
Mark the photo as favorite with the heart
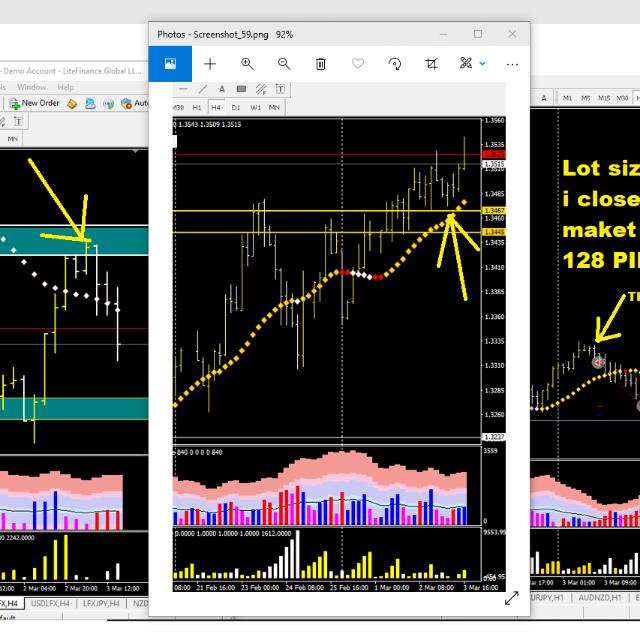358,64
